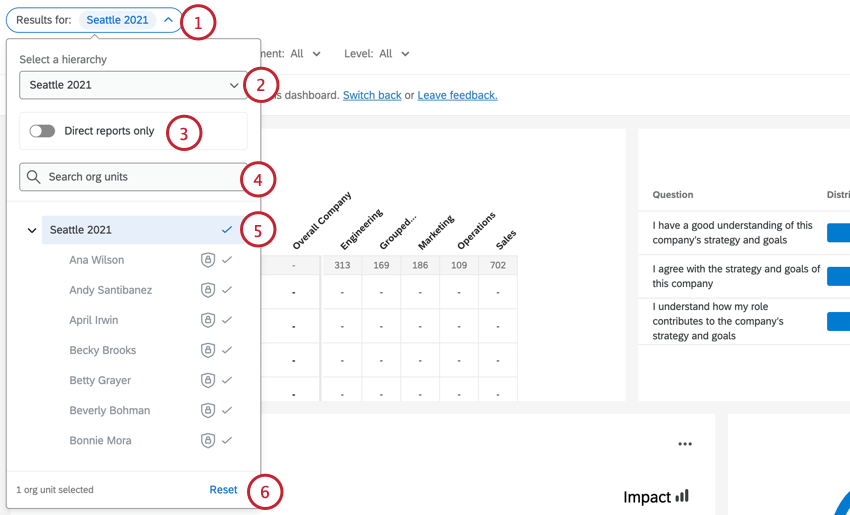
Task: Open the Select a hierarchy dropdown
Action: coord(133,85)
